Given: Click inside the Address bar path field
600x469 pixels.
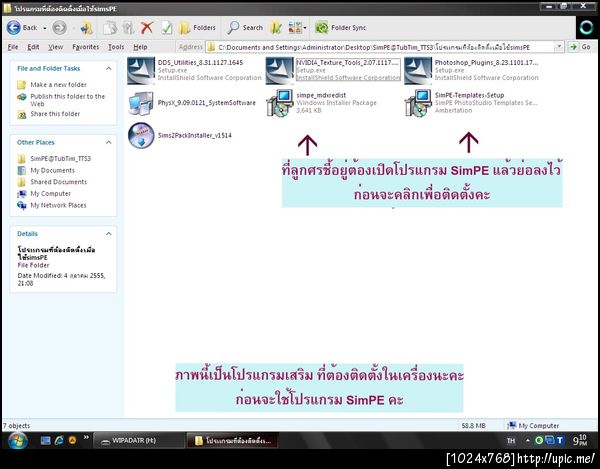Looking at the screenshot, I should pyautogui.click(x=380, y=47).
